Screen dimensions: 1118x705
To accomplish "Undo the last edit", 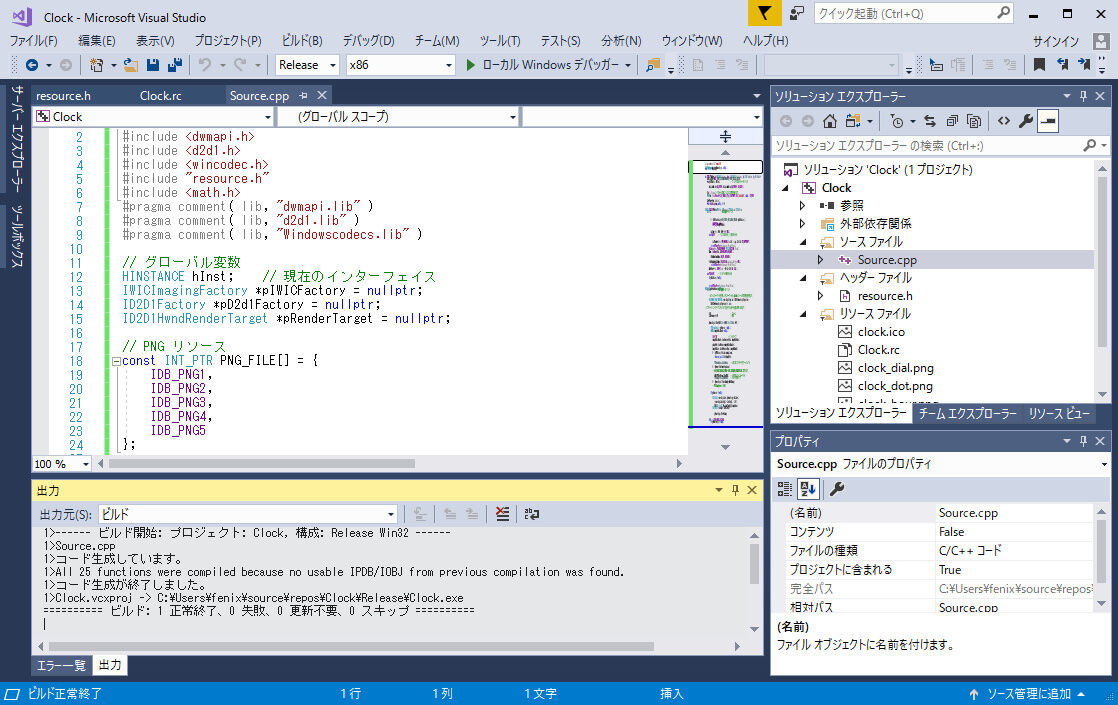I will point(205,65).
